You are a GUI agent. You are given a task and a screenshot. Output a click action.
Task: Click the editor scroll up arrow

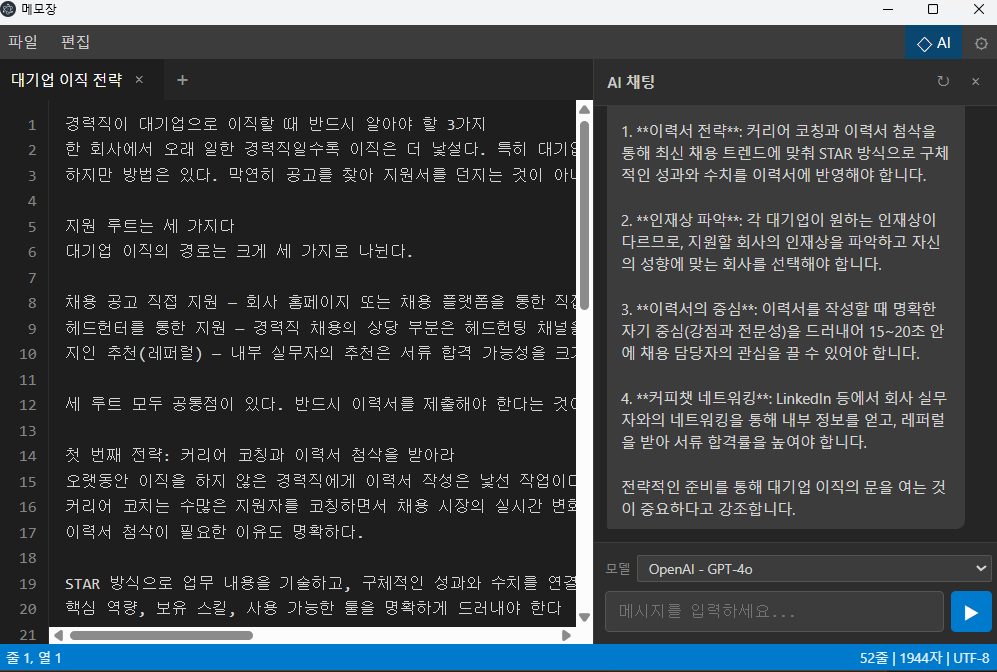point(584,109)
